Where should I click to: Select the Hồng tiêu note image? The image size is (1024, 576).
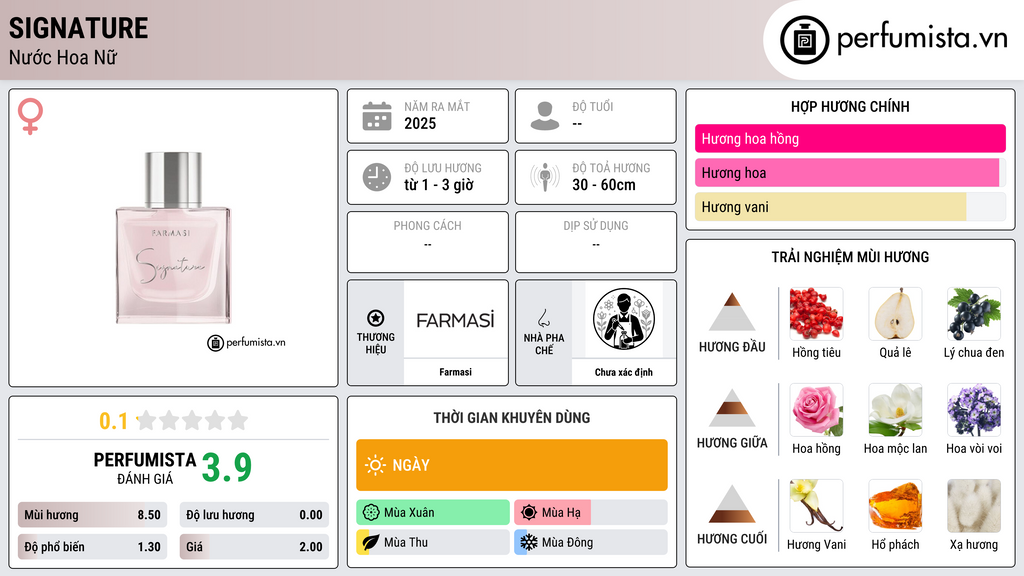coord(816,313)
